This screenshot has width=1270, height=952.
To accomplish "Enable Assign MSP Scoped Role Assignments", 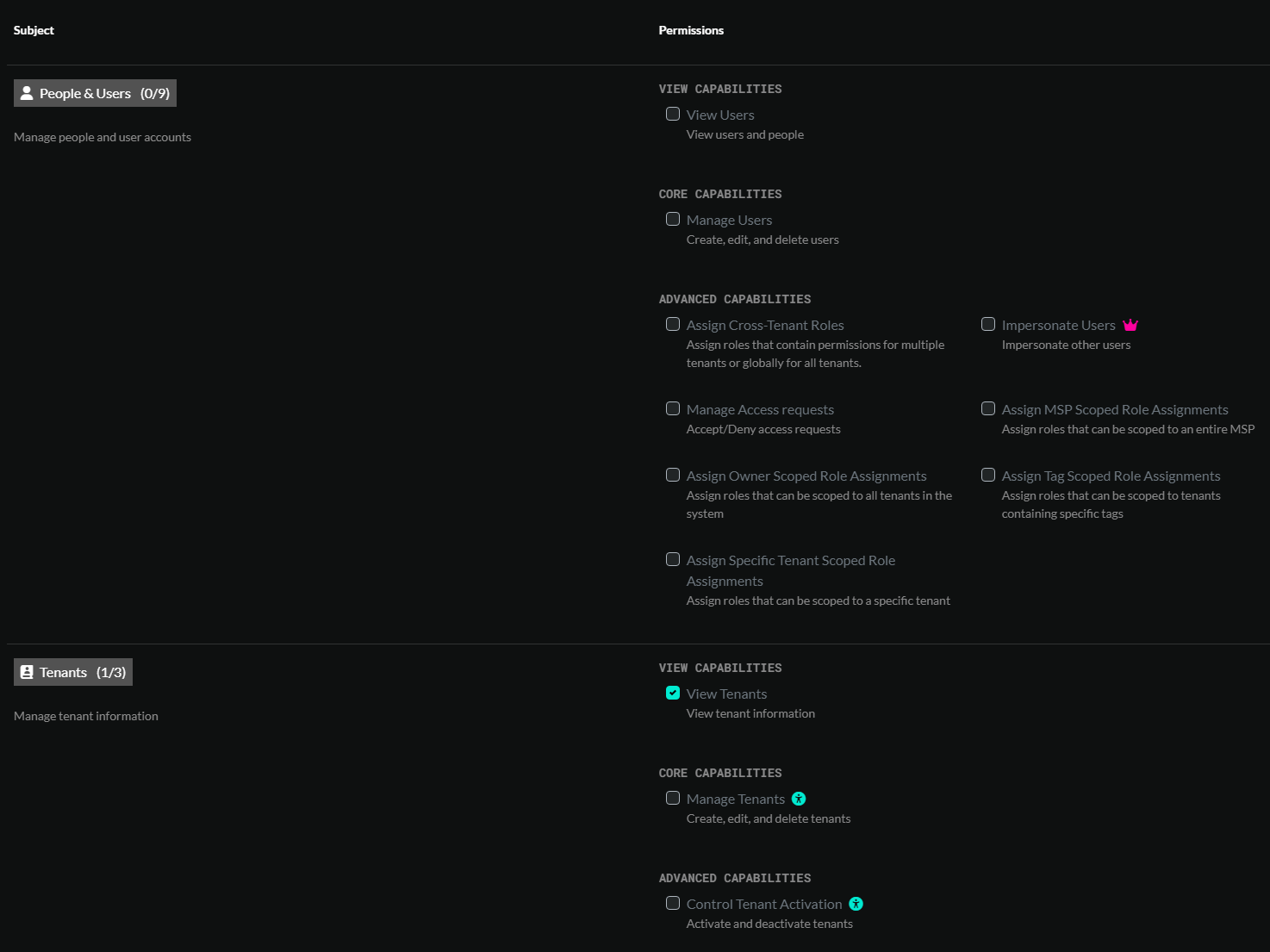I will [988, 408].
